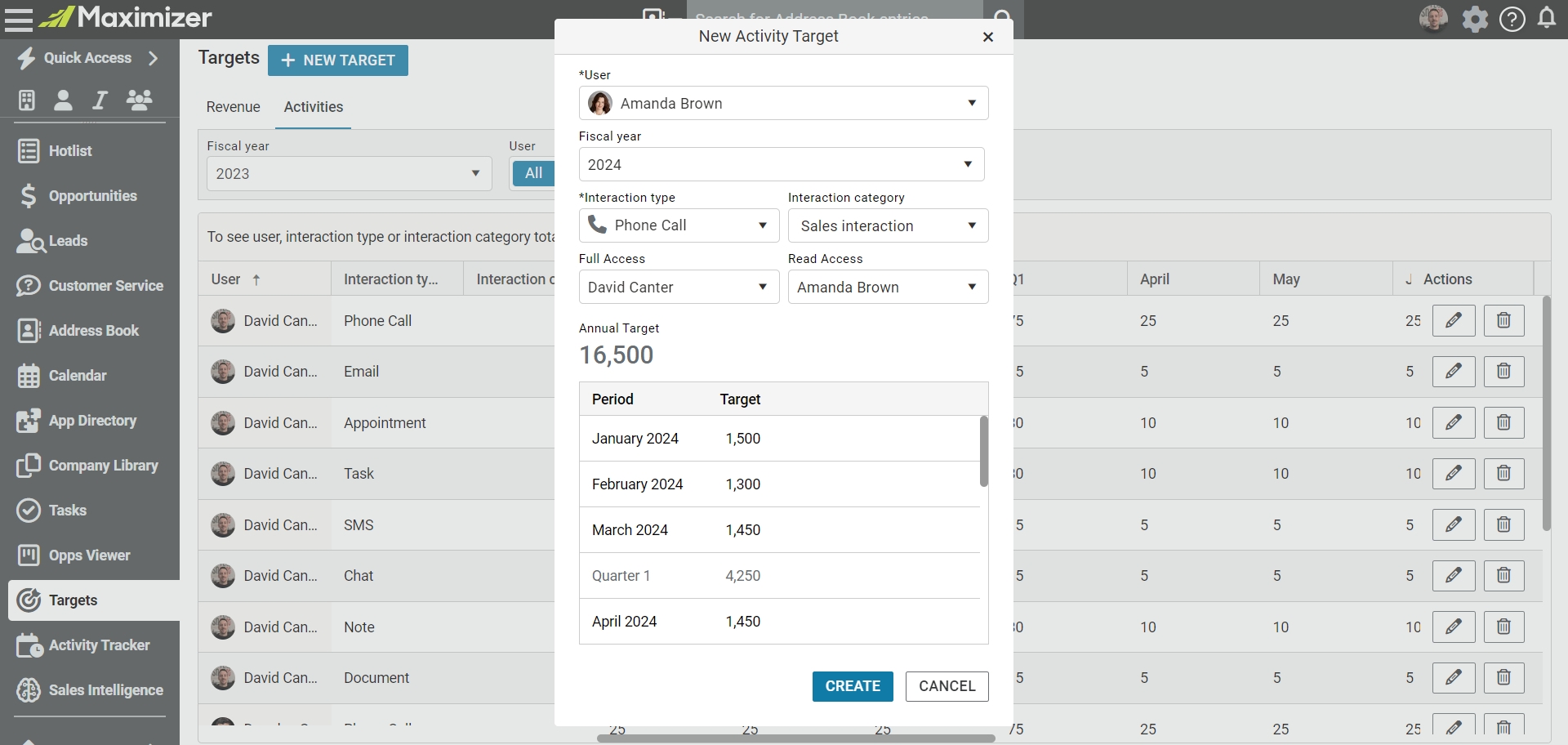Screen dimensions: 1568x745
Task: Click the CREATE button
Action: (853, 686)
